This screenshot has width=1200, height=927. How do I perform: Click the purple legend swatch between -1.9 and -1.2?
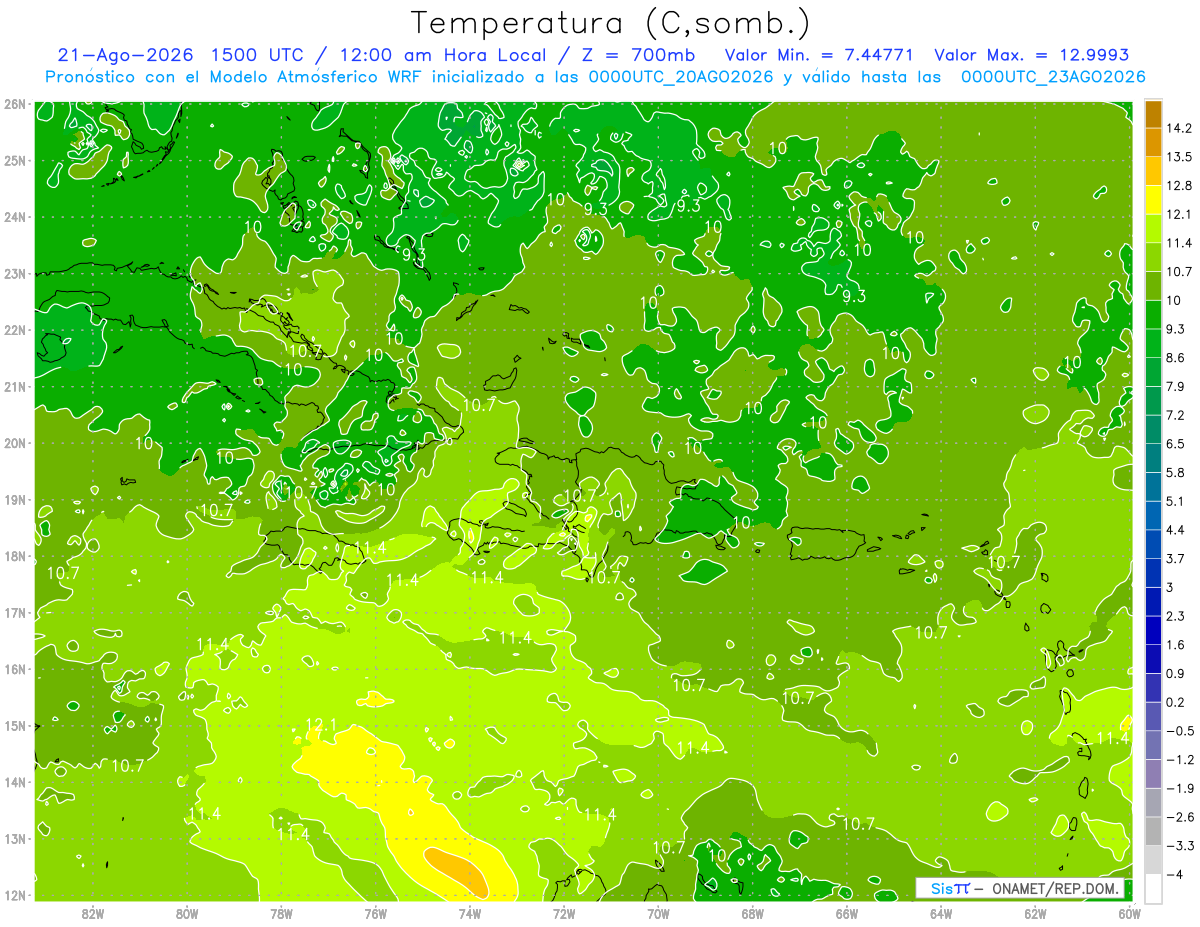coord(1153,774)
